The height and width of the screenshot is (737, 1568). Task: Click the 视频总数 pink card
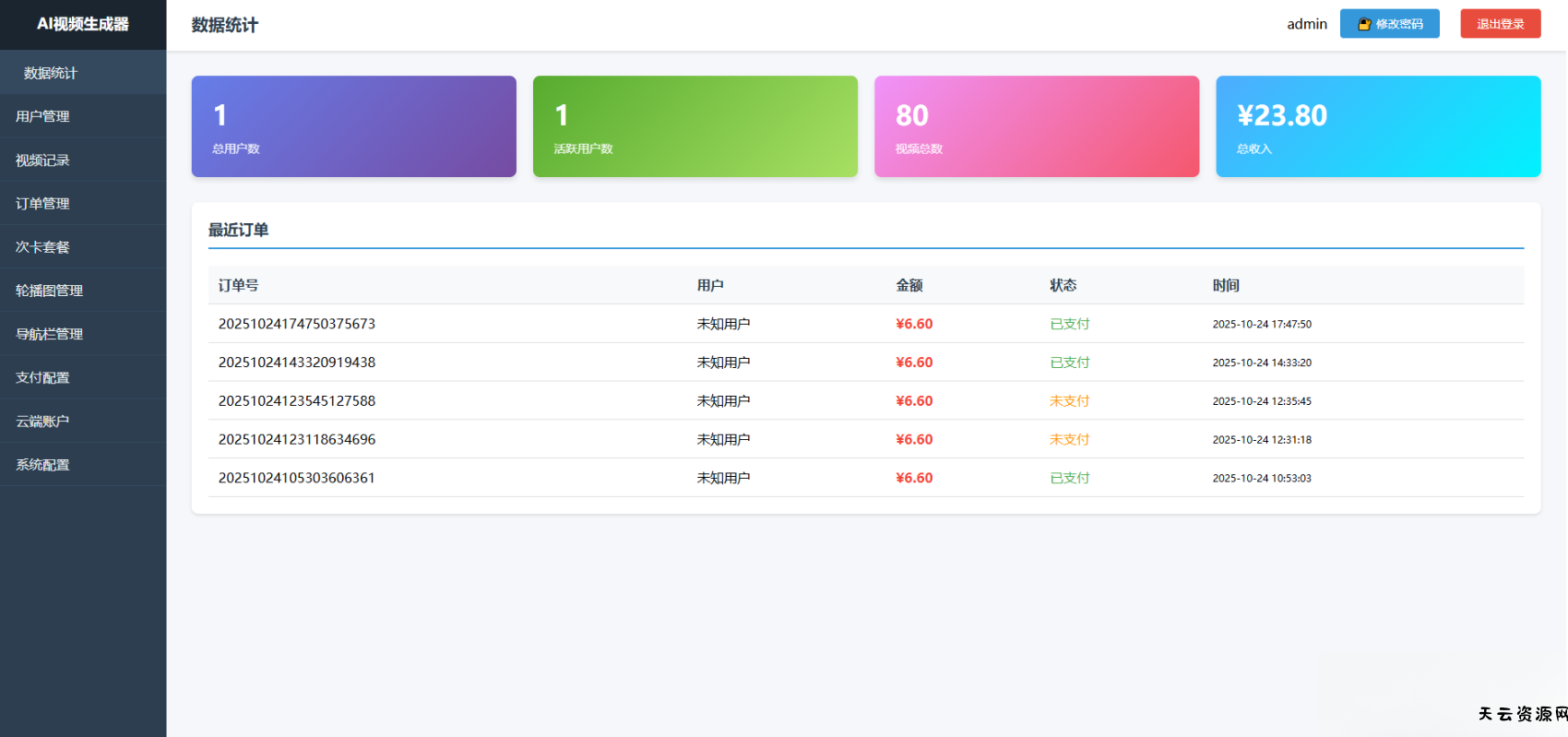[x=1036, y=126]
